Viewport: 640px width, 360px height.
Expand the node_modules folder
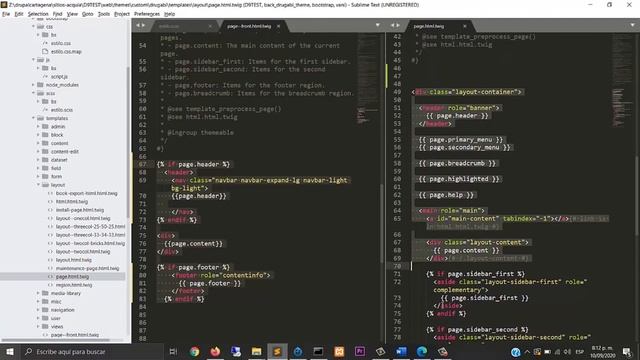pos(33,85)
